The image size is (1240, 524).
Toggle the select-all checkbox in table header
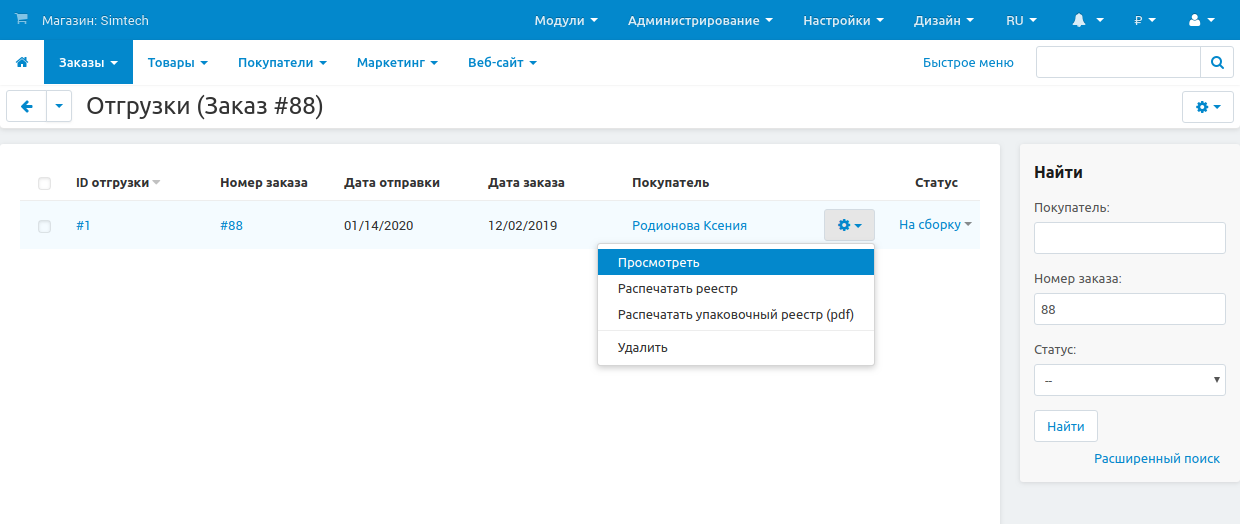click(44, 183)
